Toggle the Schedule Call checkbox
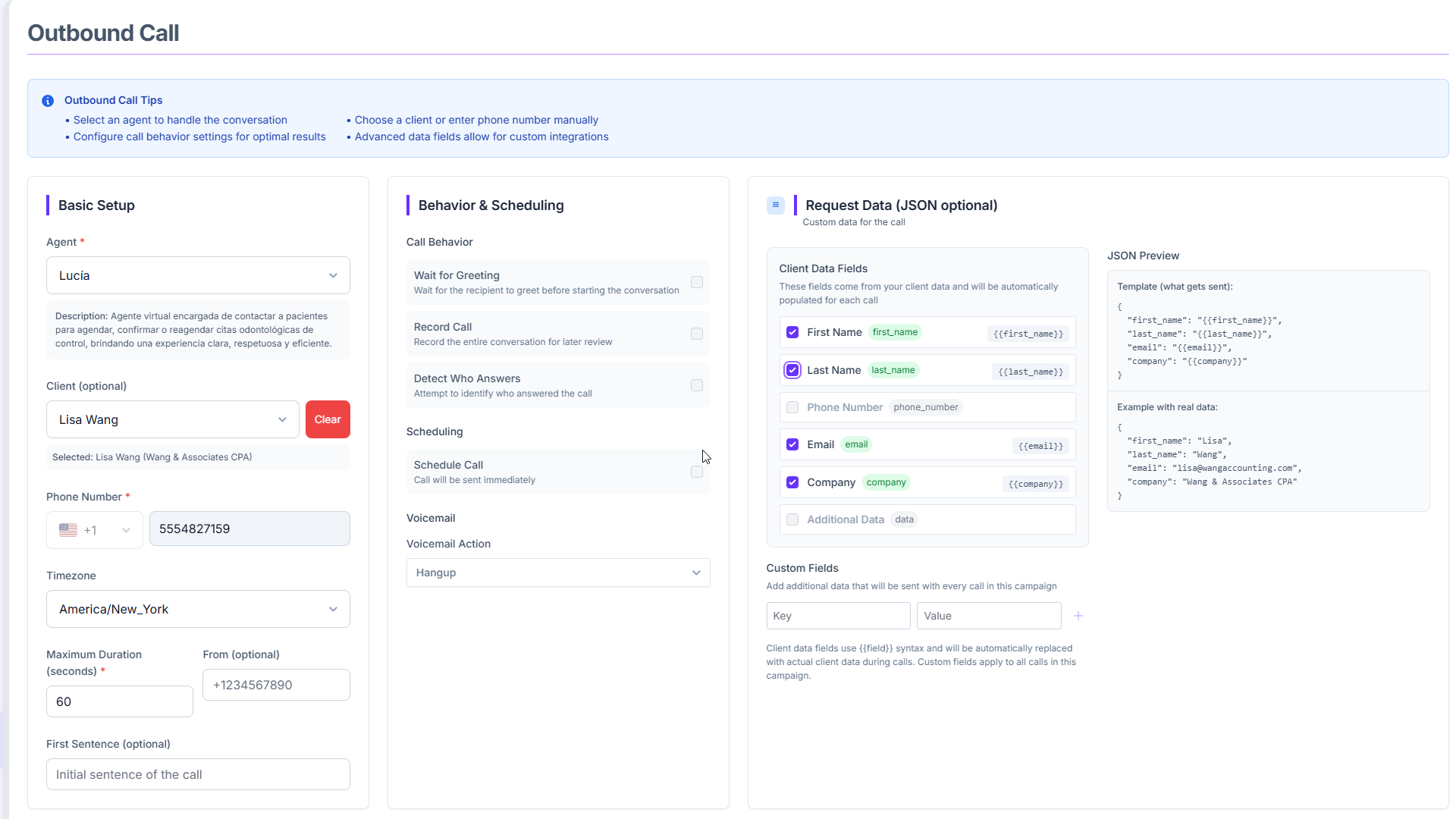Image resolution: width=1456 pixels, height=819 pixels. pyautogui.click(x=696, y=472)
